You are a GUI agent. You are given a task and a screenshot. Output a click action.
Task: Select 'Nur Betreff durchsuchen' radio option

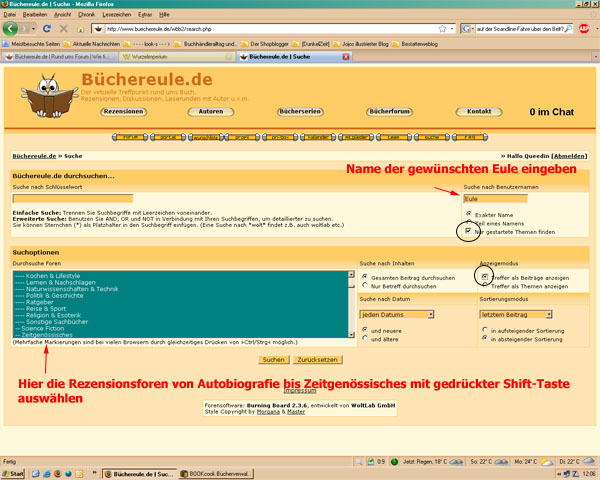pyautogui.click(x=365, y=285)
